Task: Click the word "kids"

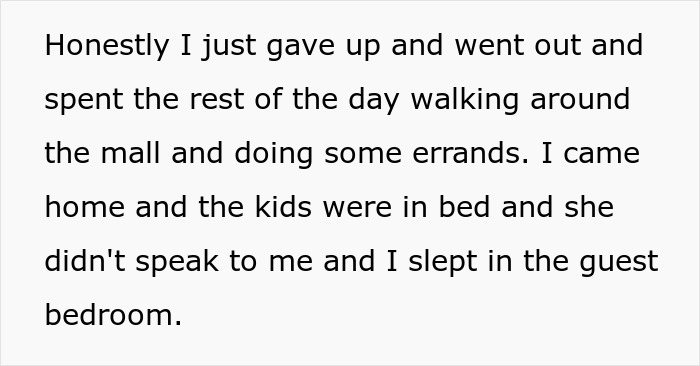Action: [283, 207]
